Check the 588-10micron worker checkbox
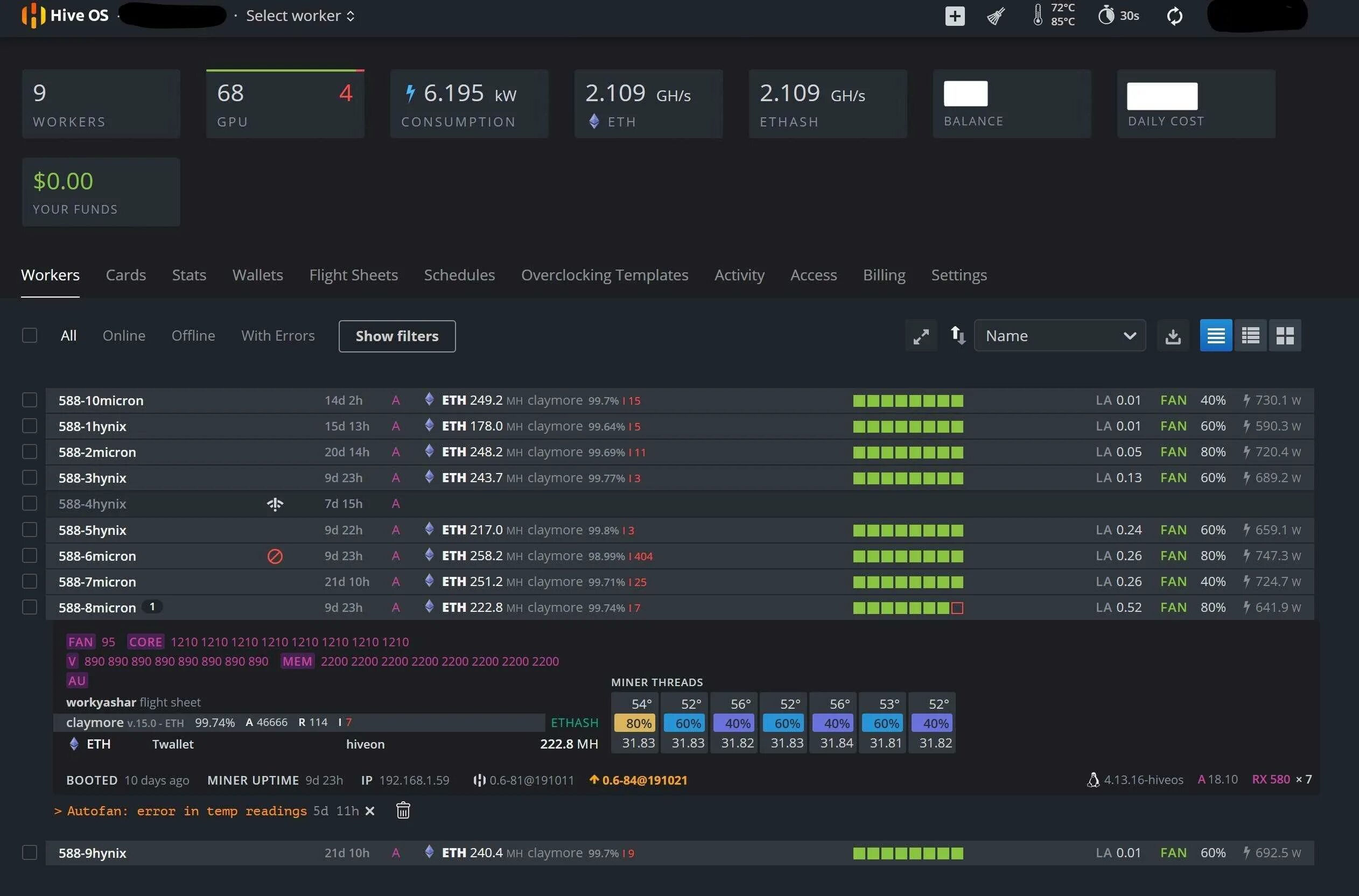 (x=30, y=400)
